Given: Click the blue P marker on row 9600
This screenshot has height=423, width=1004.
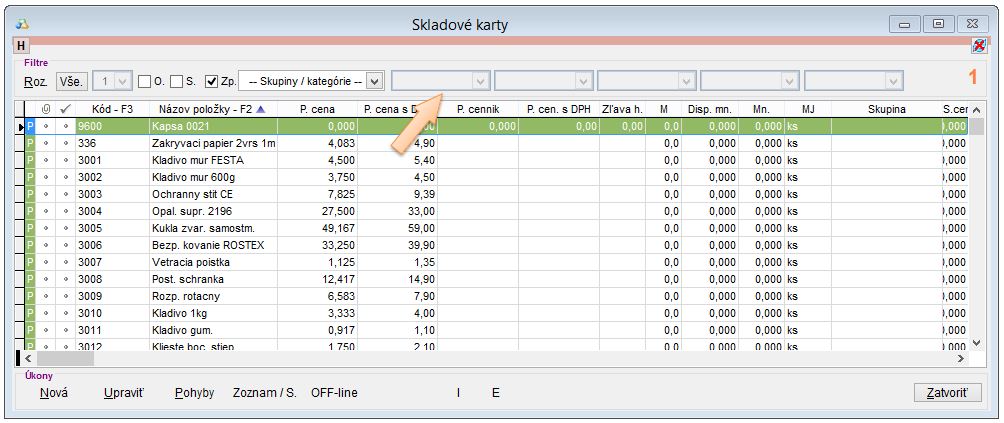Looking at the screenshot, I should (30, 127).
